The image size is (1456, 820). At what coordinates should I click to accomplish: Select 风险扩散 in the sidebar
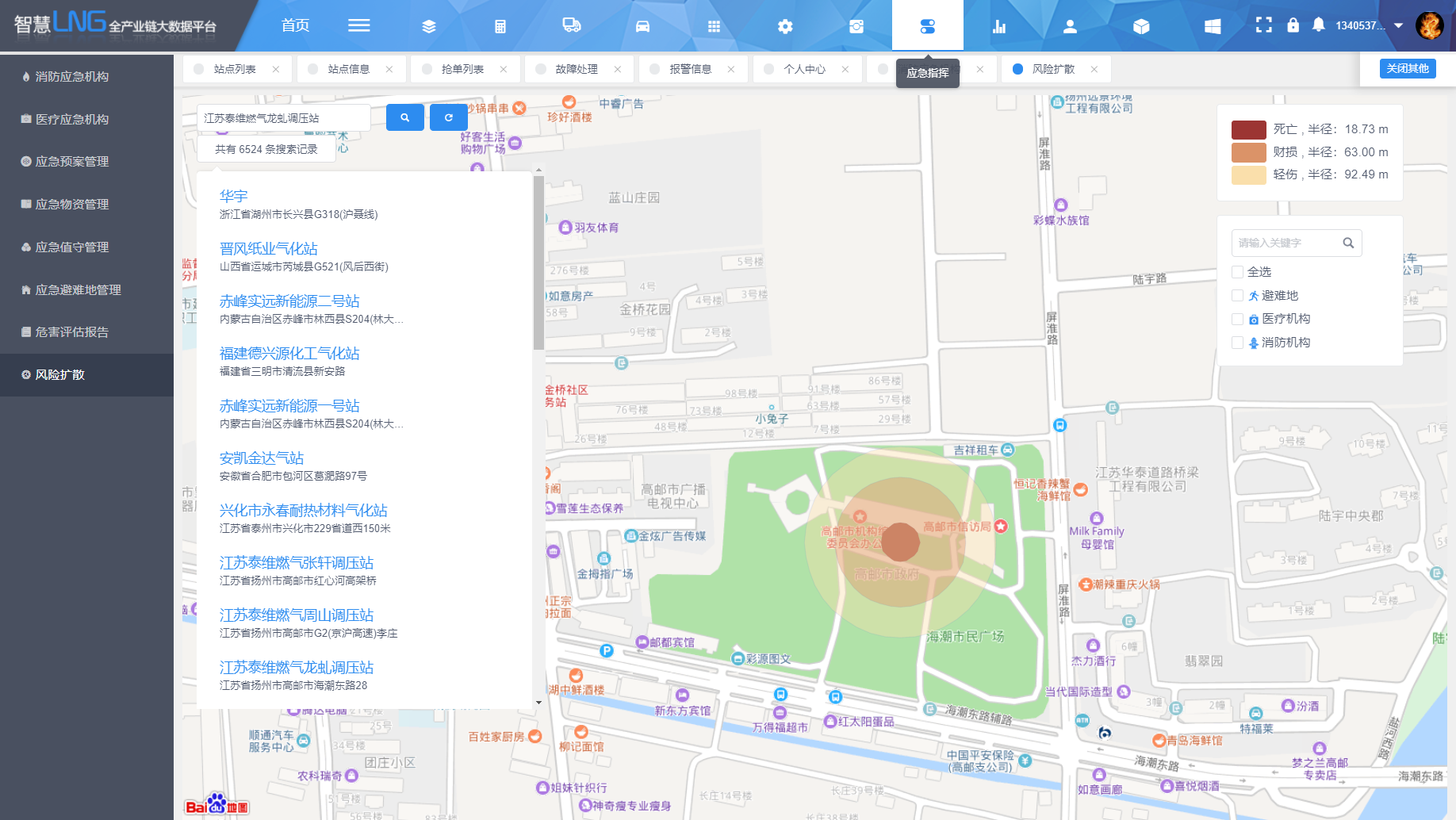coord(86,374)
